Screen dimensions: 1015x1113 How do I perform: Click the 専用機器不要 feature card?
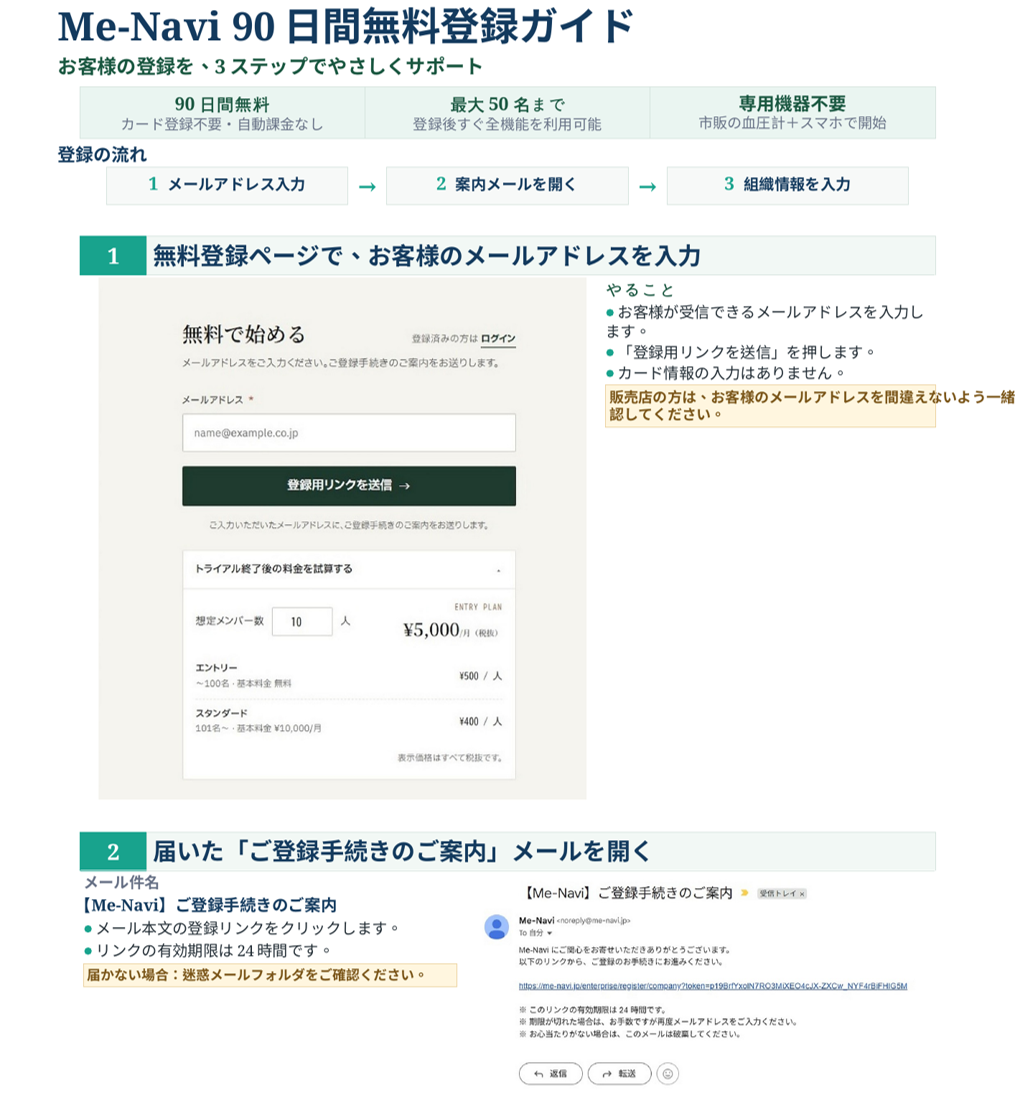[x=792, y=113]
